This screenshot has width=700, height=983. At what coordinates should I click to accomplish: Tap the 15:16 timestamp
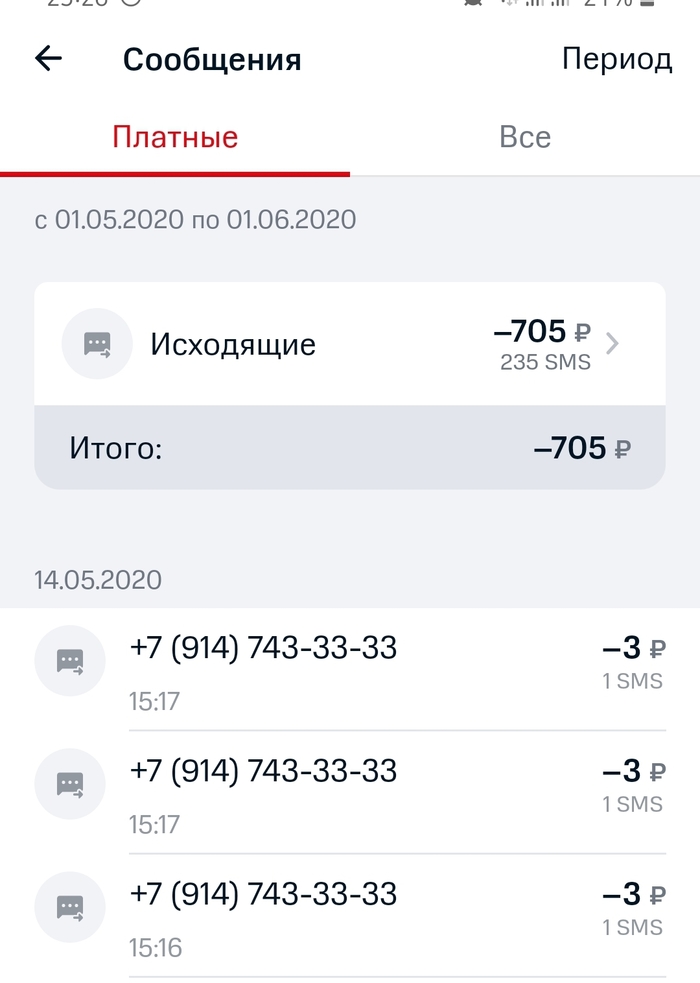(155, 947)
